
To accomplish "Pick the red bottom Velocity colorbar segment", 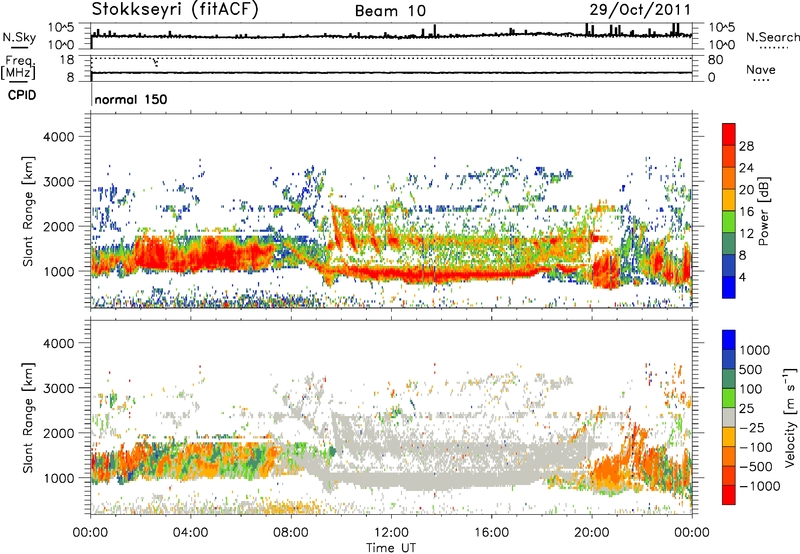I will tap(729, 495).
